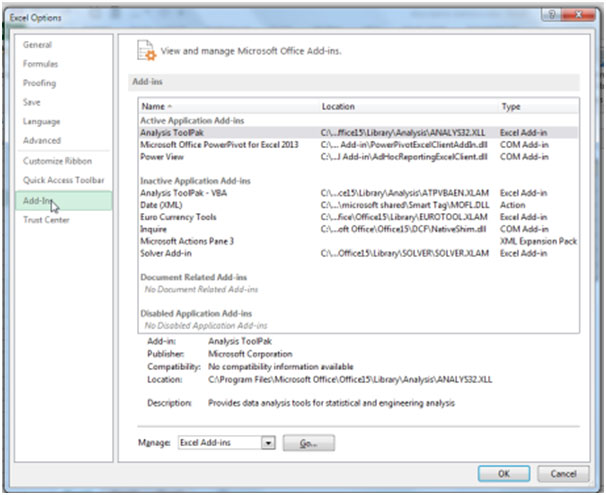Click the Help question mark button
Image resolution: width=606 pixels, height=495 pixels.
pyautogui.click(x=552, y=15)
